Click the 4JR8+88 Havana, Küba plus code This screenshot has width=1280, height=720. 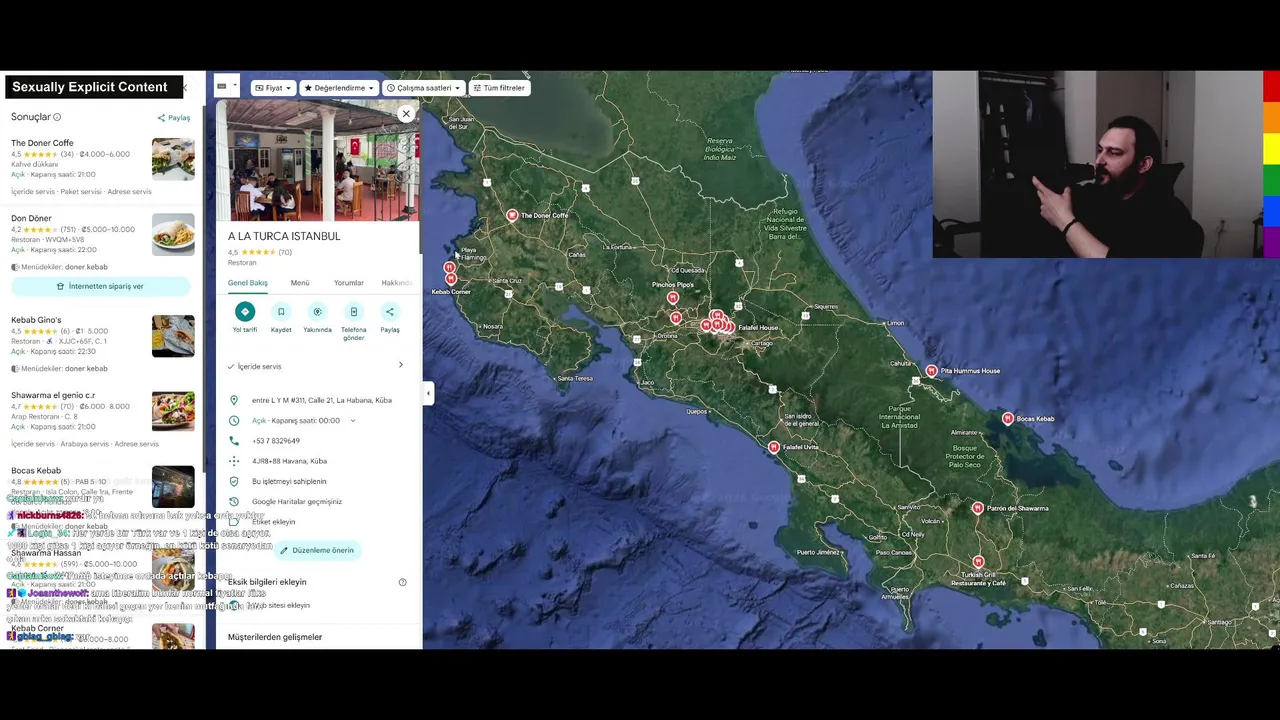[289, 461]
